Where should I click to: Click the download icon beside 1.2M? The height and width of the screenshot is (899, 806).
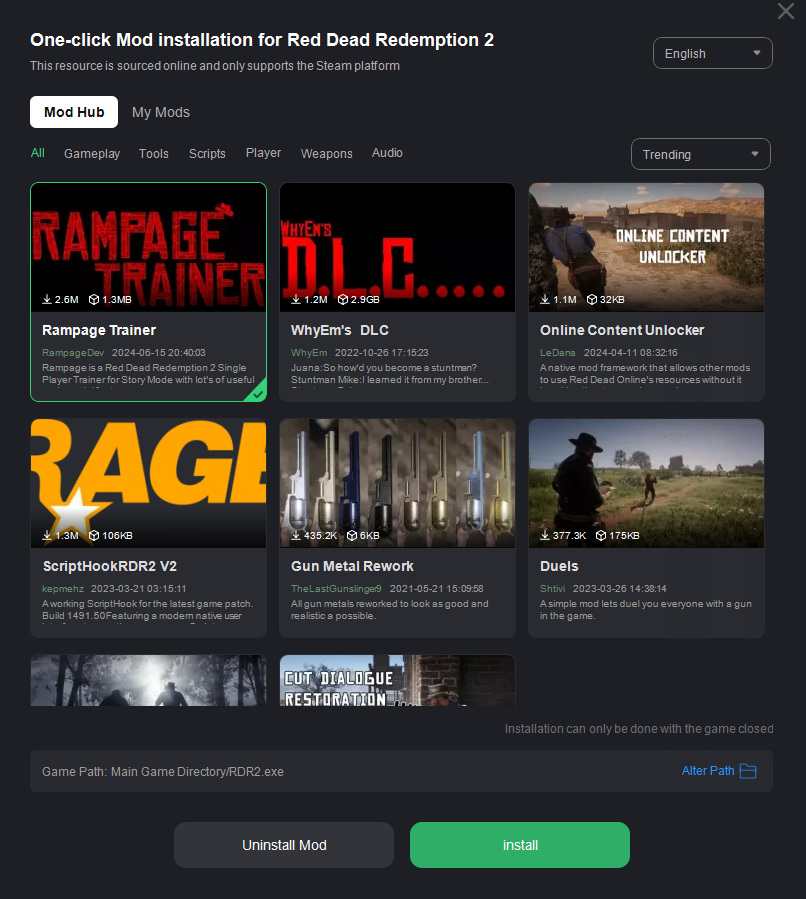[x=296, y=299]
